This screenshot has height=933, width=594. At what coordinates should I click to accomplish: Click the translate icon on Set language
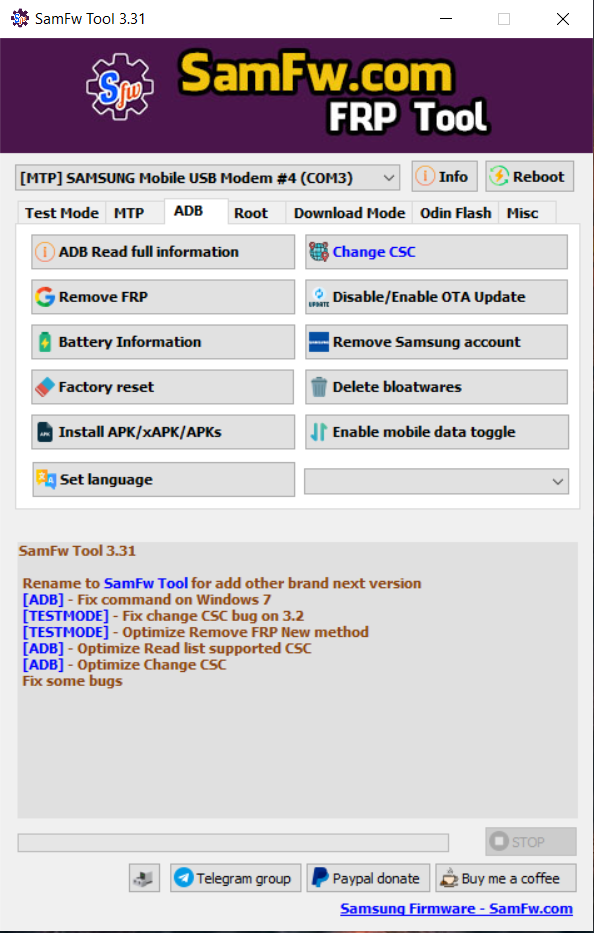46,480
